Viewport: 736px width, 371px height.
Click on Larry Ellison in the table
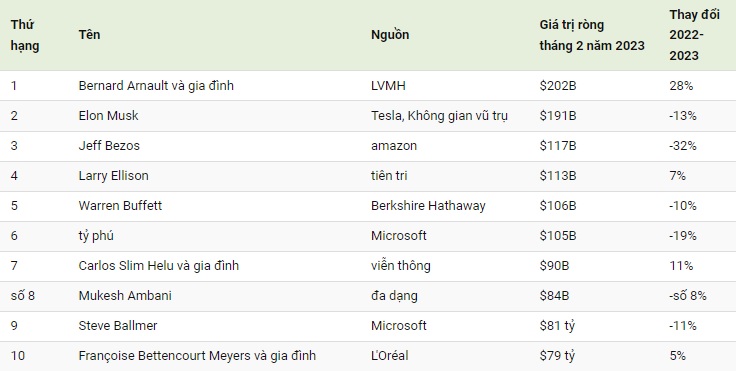113,176
